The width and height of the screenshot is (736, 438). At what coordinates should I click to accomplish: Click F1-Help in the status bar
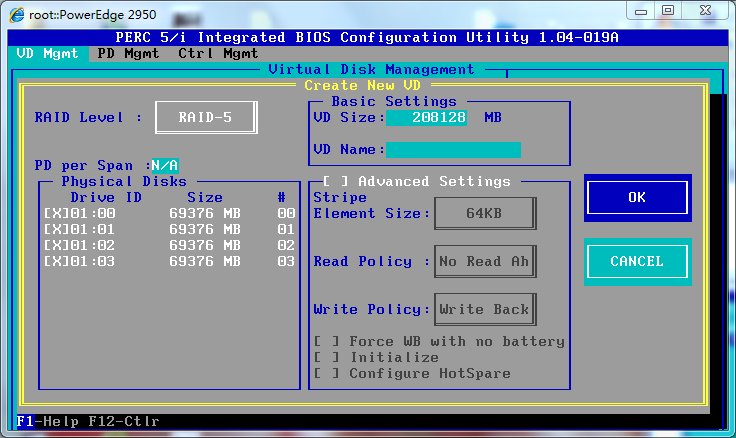click(x=47, y=421)
